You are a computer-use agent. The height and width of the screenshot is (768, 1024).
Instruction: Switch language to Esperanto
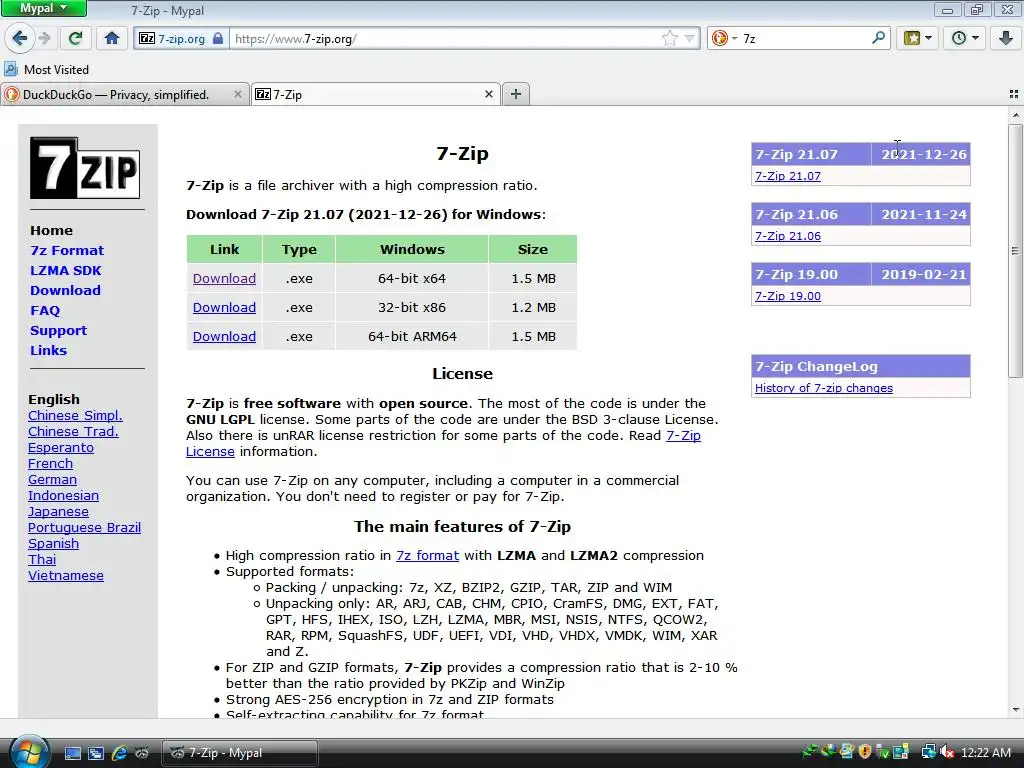(x=61, y=447)
